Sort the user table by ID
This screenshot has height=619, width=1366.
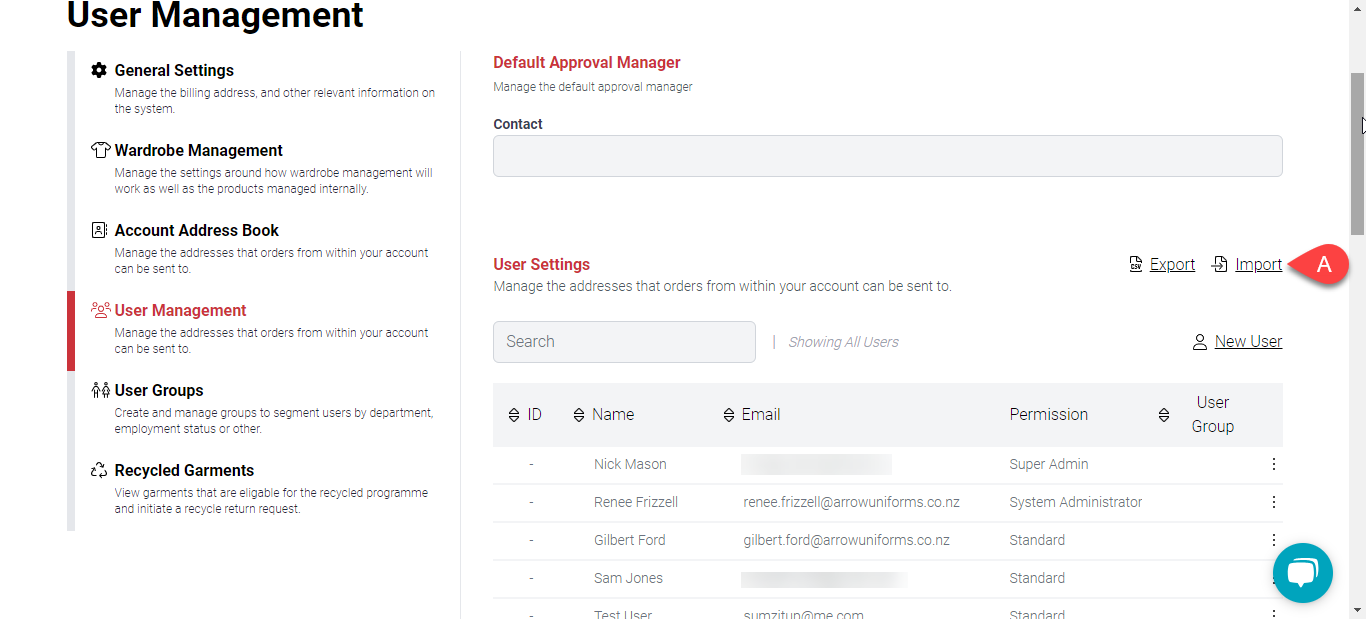pyautogui.click(x=514, y=415)
